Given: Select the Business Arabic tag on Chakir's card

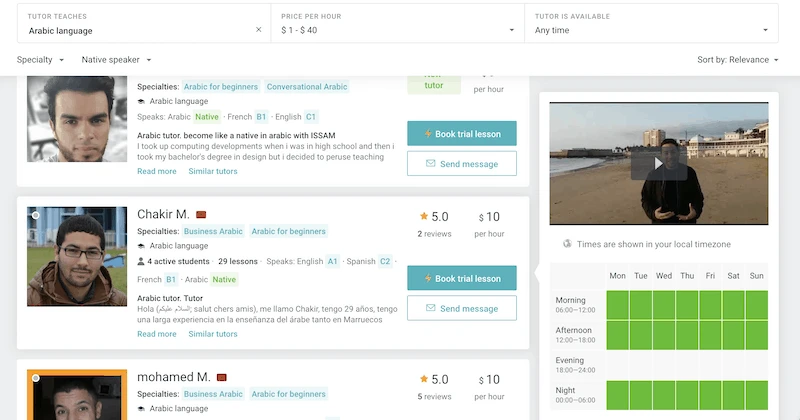Looking at the screenshot, I should pos(213,231).
